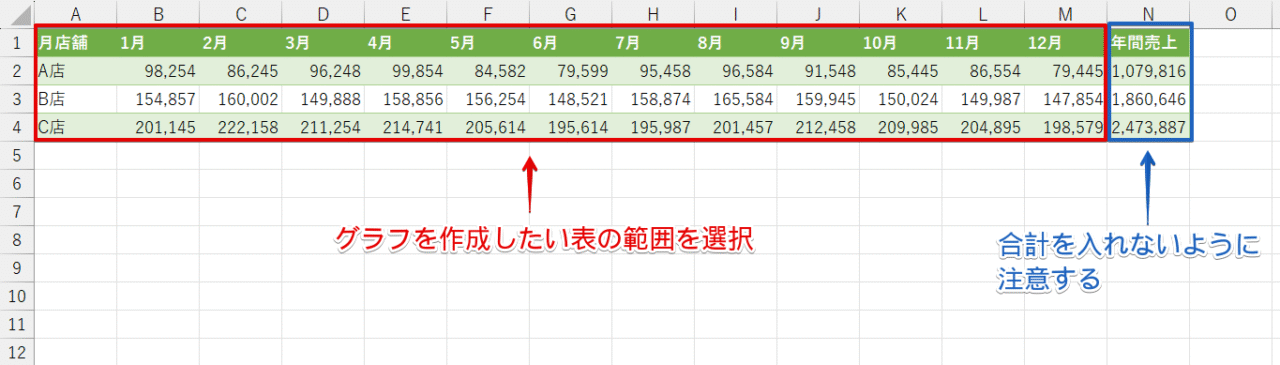This screenshot has width=1280, height=365.
Task: Click the 年間売上 header cell
Action: pos(1149,43)
